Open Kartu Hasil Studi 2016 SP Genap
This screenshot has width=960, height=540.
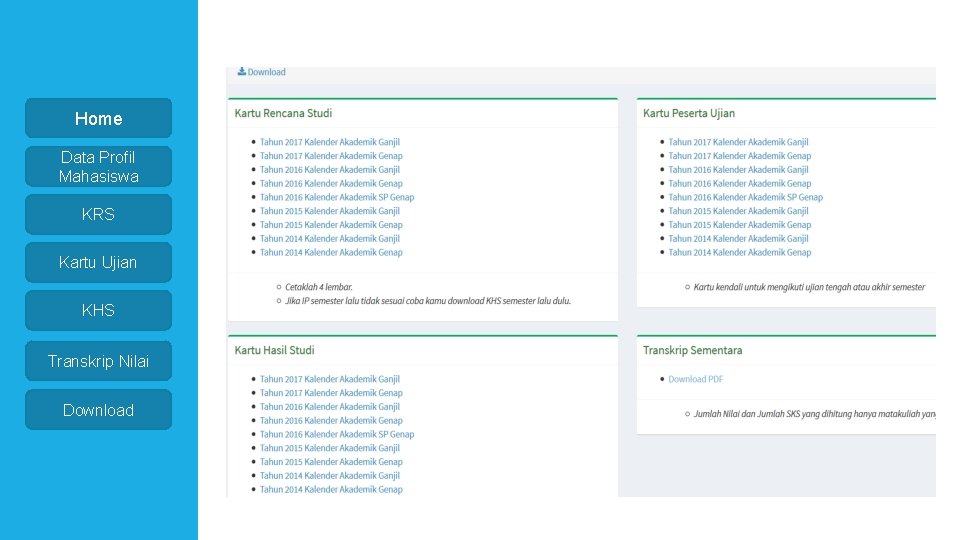pos(337,434)
